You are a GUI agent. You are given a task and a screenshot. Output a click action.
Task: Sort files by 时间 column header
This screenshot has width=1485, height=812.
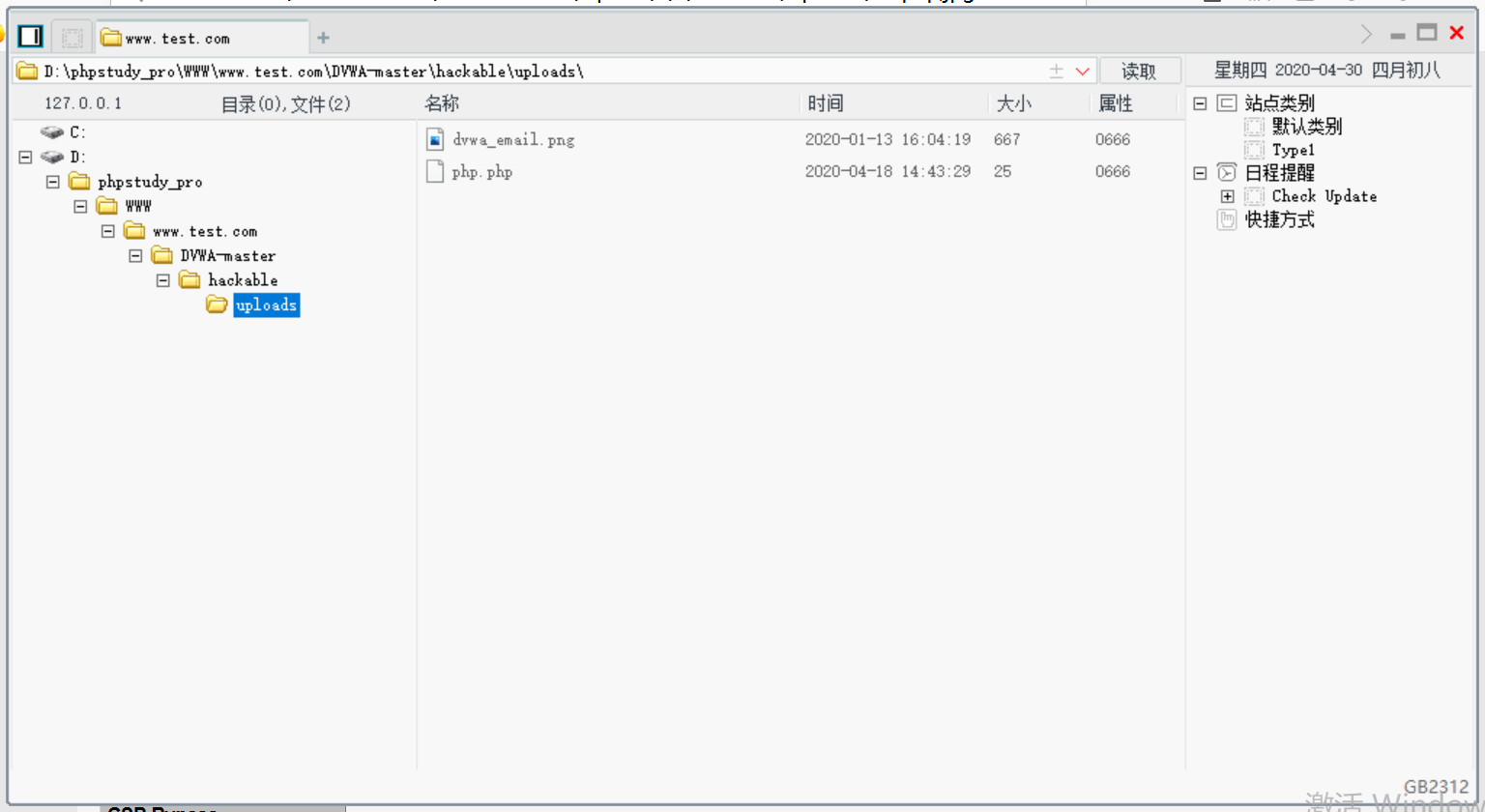(826, 103)
